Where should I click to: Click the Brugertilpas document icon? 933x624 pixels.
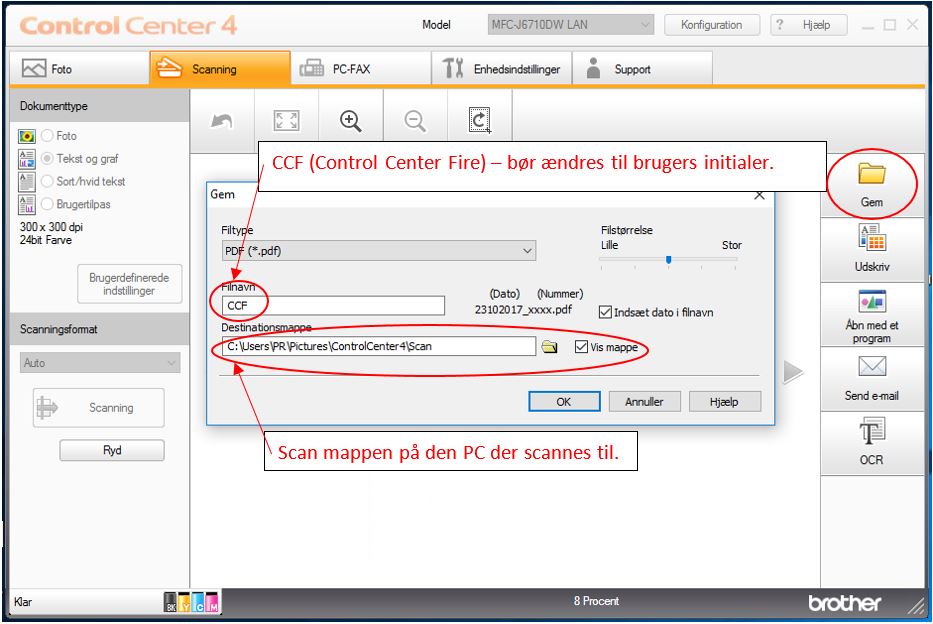click(x=26, y=204)
